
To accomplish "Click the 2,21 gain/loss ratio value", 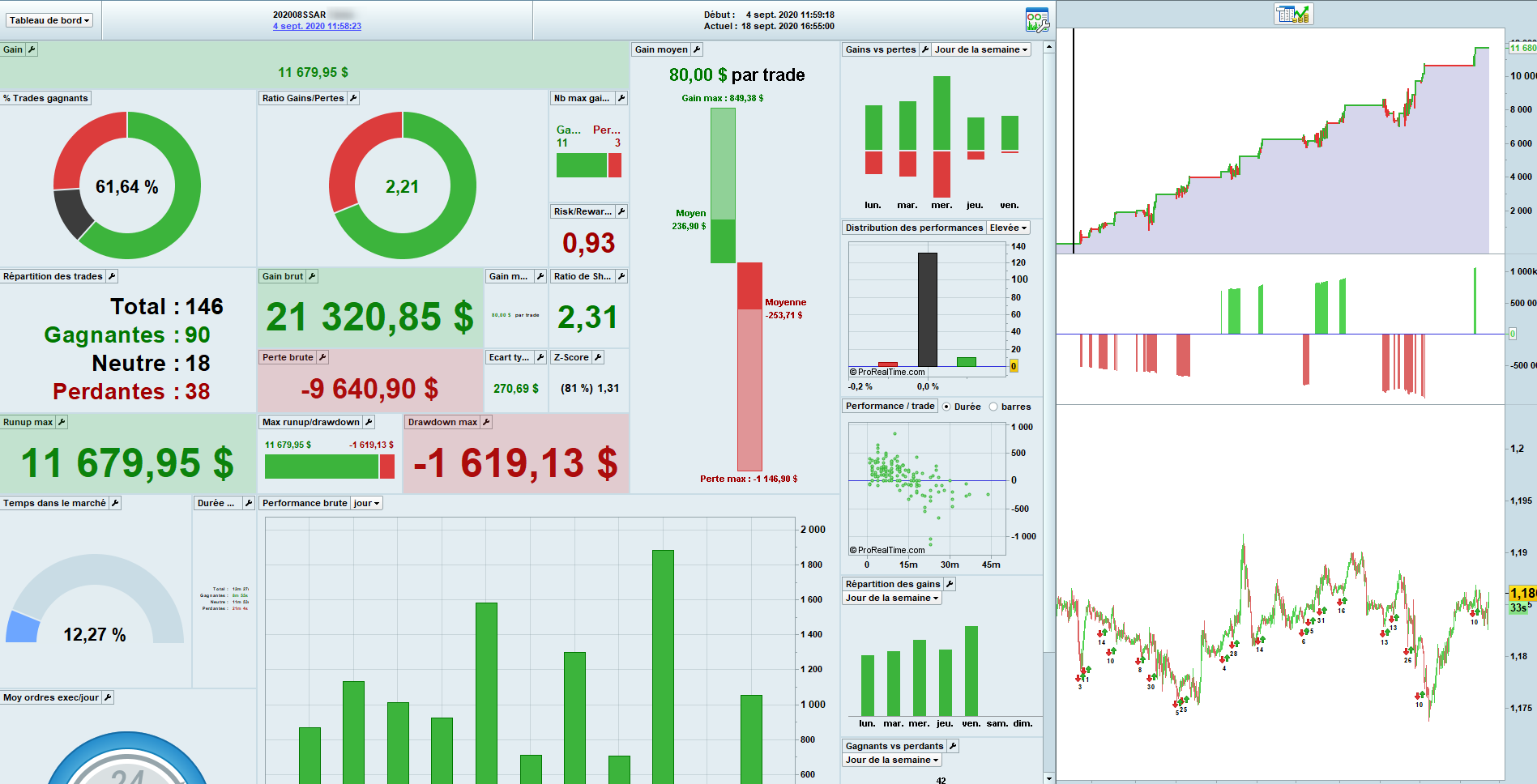I will (403, 187).
